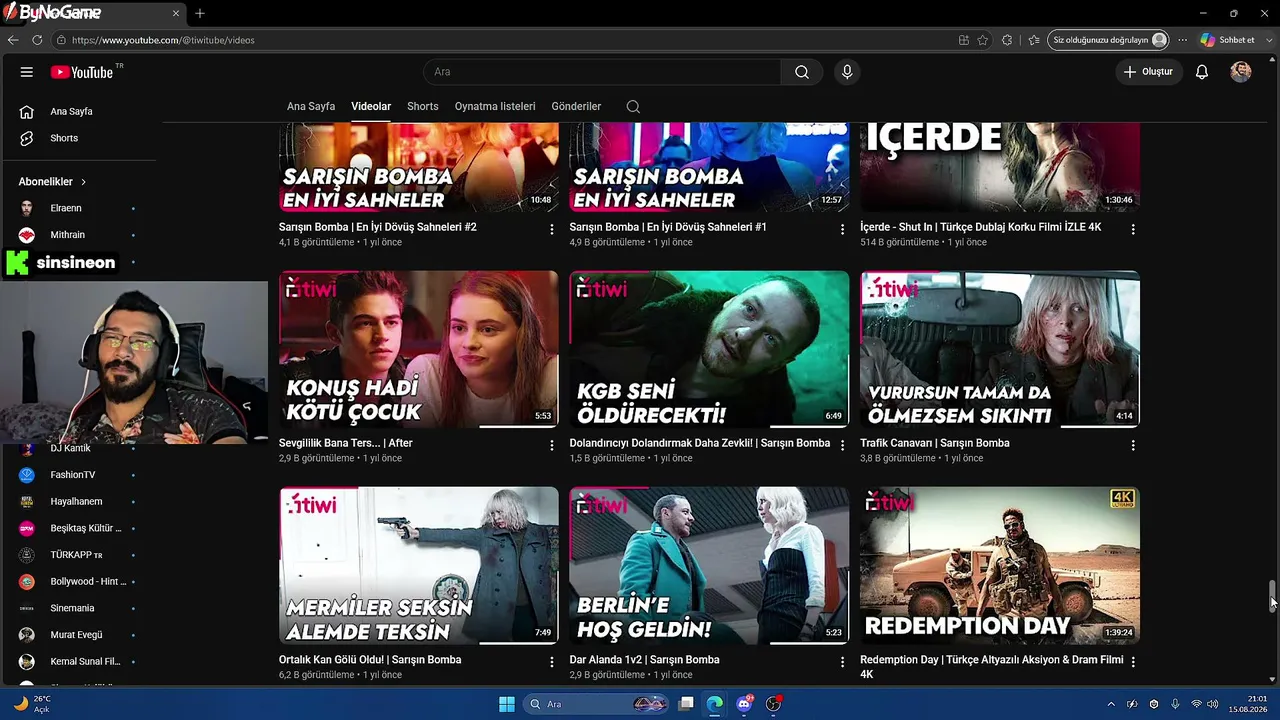Click the YouTube logo
The width and height of the screenshot is (1280, 720).
pyautogui.click(x=82, y=72)
